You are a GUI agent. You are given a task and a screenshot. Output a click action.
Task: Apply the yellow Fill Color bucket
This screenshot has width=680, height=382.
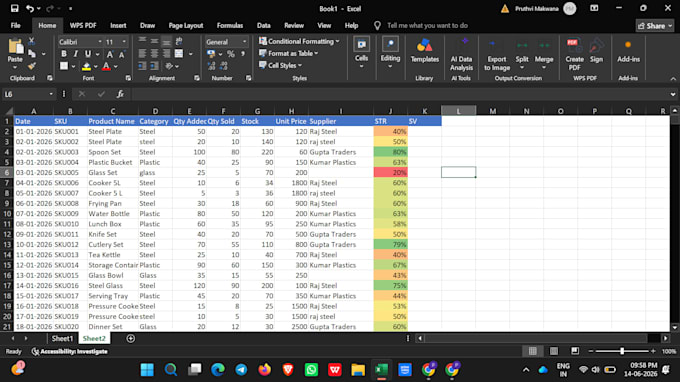pos(86,66)
